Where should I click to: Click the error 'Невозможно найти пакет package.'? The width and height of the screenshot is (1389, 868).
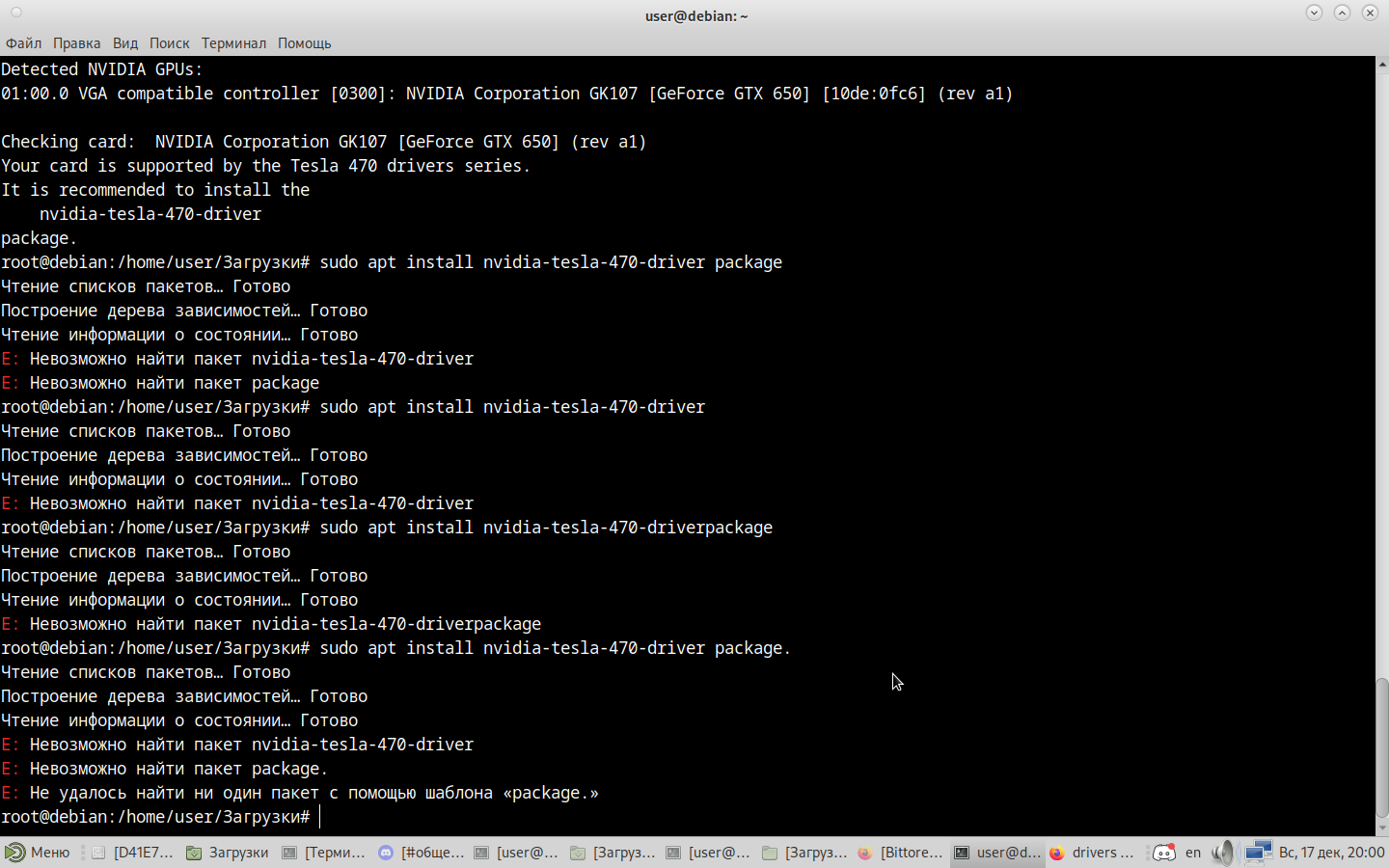165,769
